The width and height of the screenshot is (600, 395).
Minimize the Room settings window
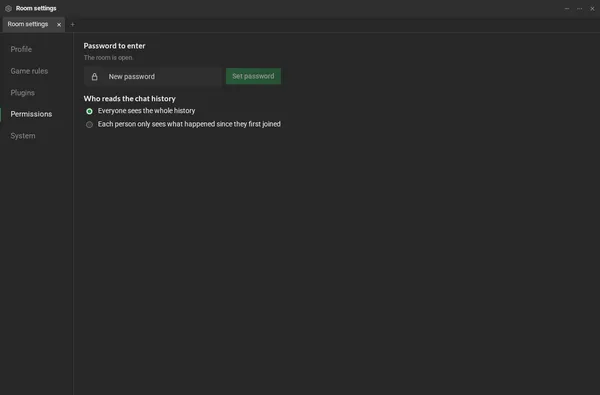567,8
